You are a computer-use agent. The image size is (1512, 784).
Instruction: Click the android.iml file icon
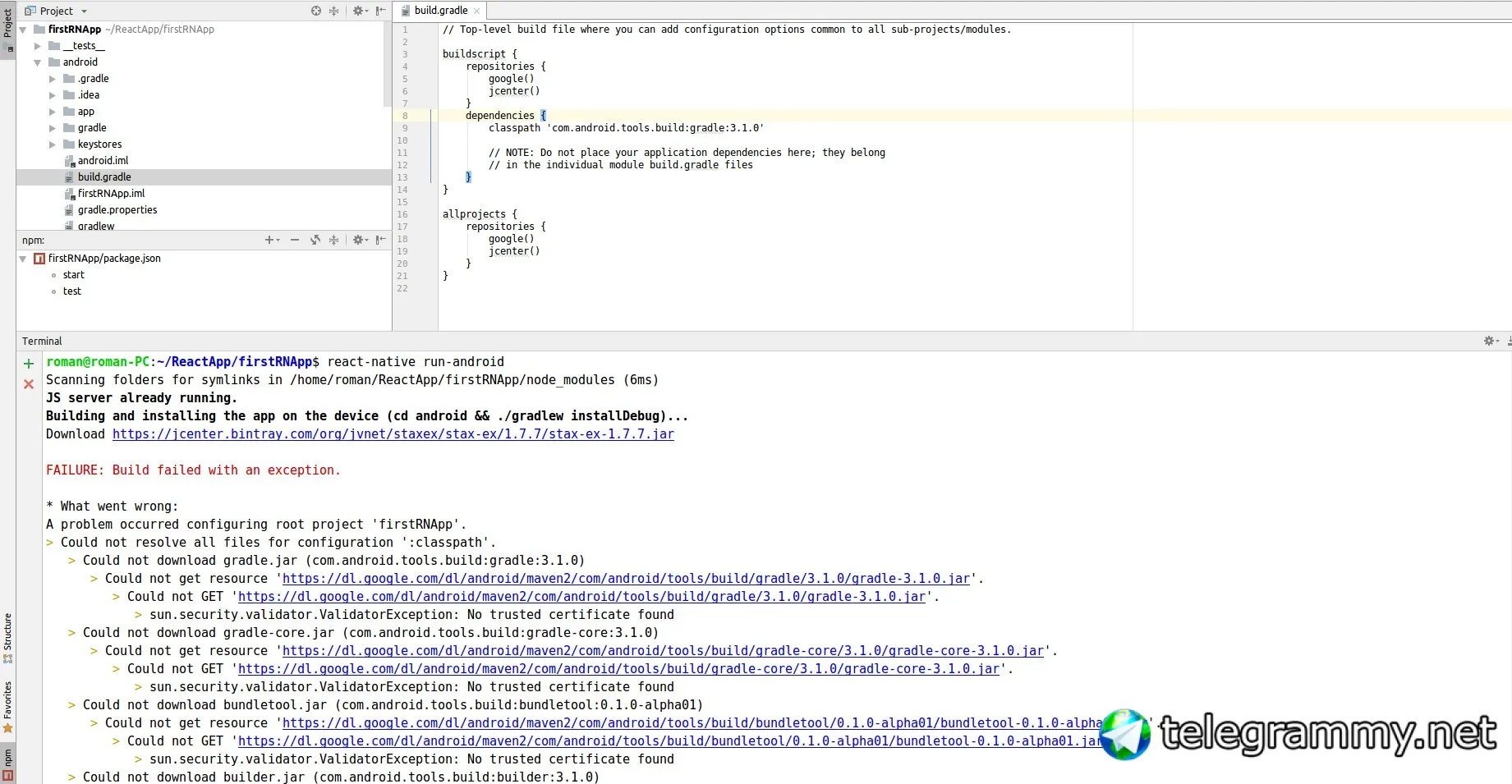tap(70, 161)
